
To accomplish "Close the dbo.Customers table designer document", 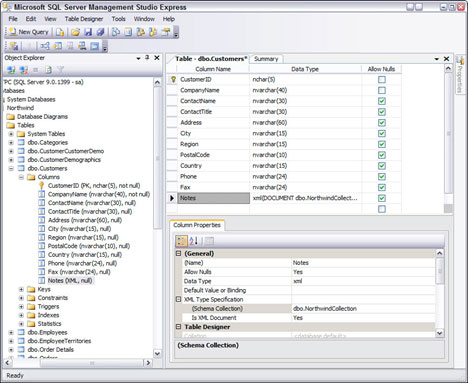I will point(447,59).
